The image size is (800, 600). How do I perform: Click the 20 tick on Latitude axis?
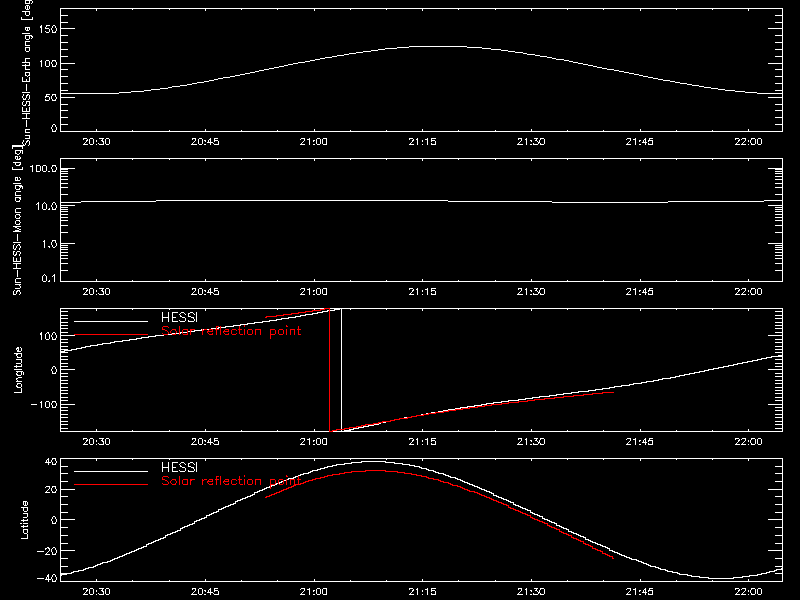point(51,489)
